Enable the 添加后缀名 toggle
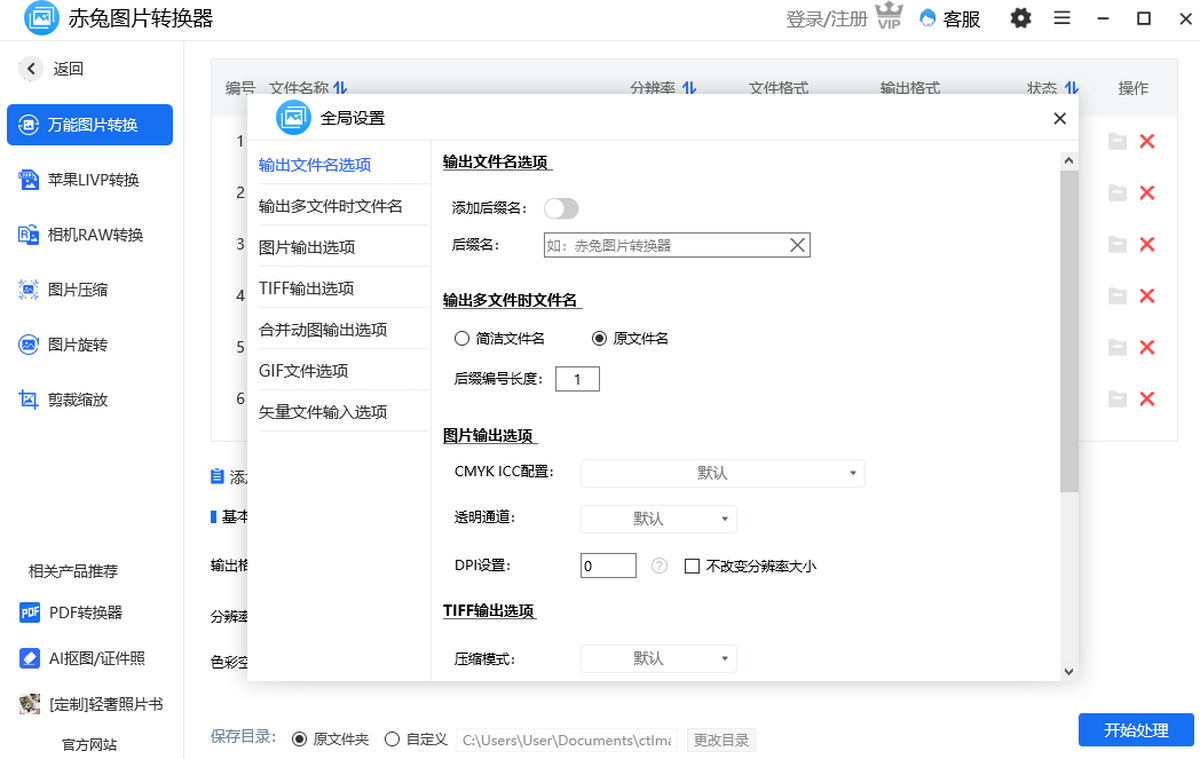1200x759 pixels. [561, 209]
